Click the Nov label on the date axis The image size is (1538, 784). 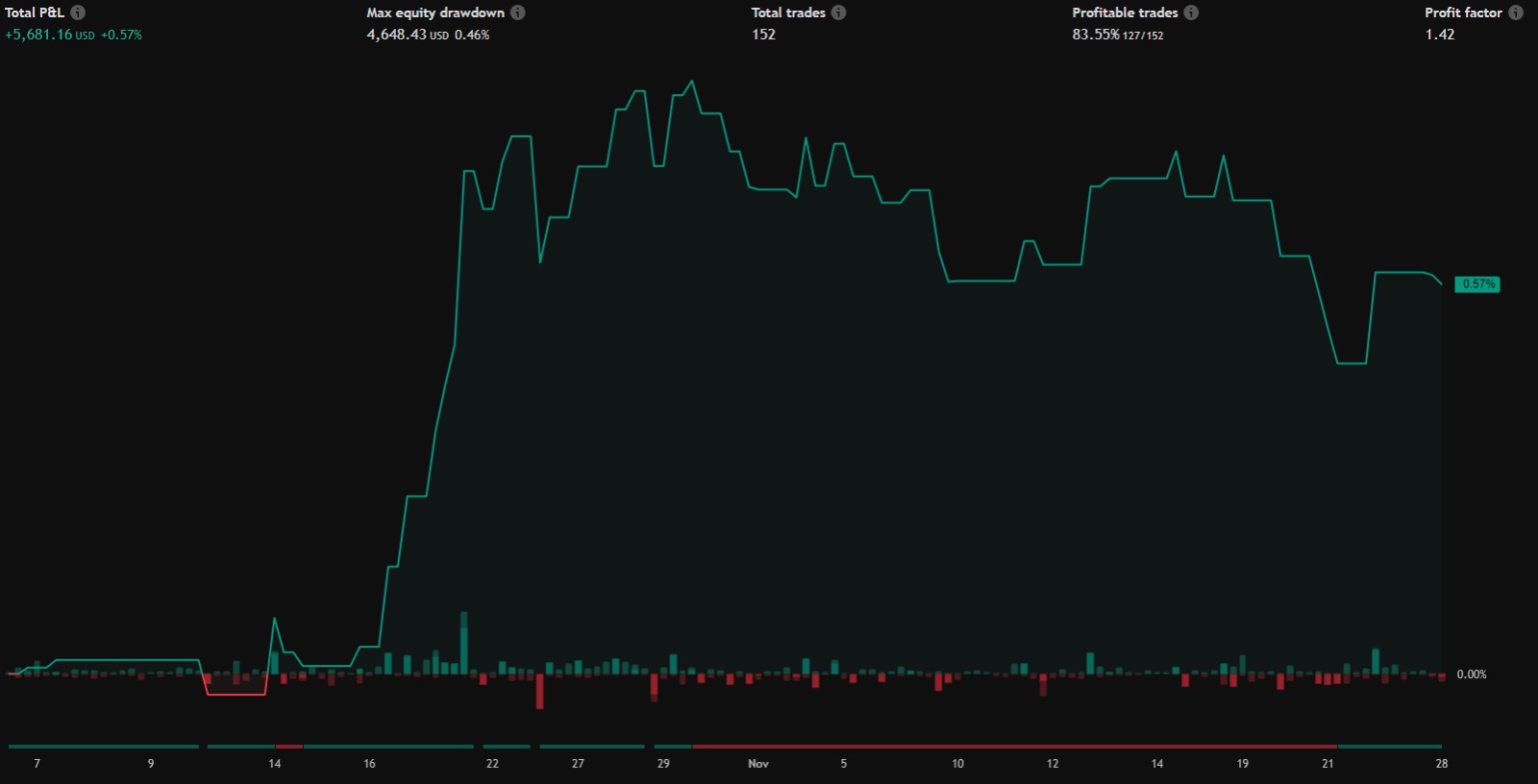pyautogui.click(x=758, y=764)
